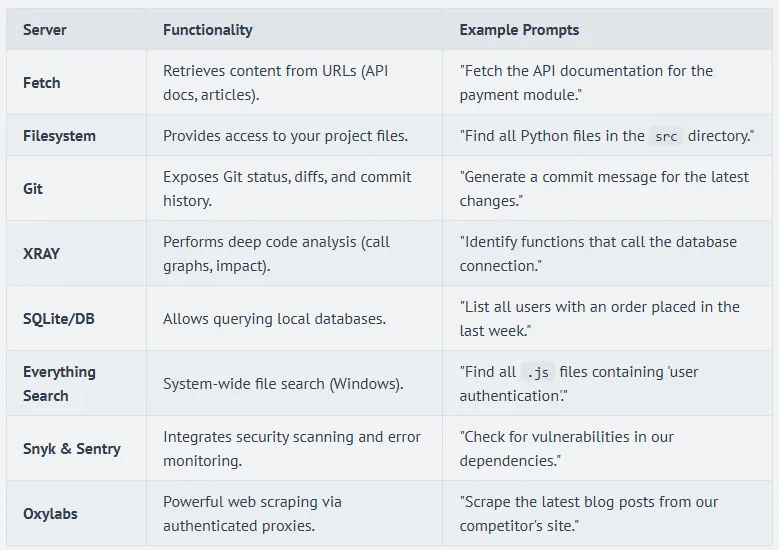Click the Server column header
779x550 pixels.
click(x=45, y=30)
